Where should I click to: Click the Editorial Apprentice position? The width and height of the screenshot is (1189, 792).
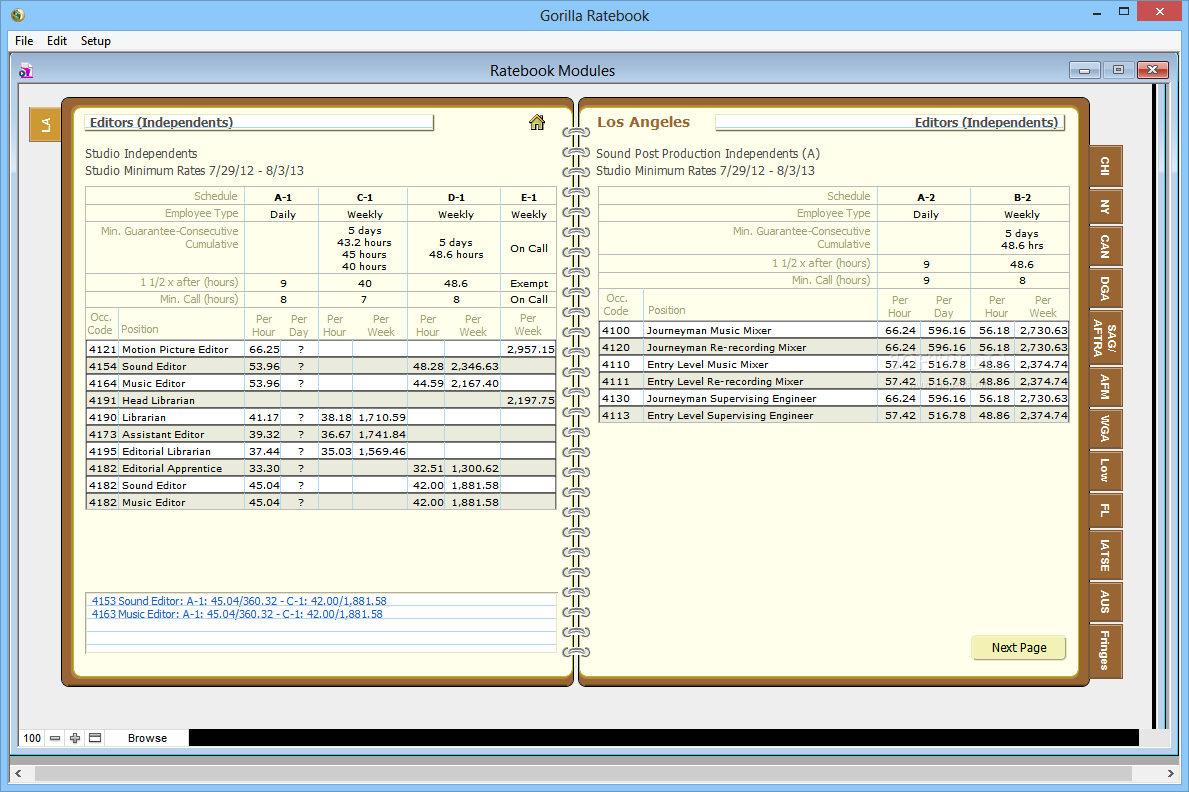click(x=172, y=469)
